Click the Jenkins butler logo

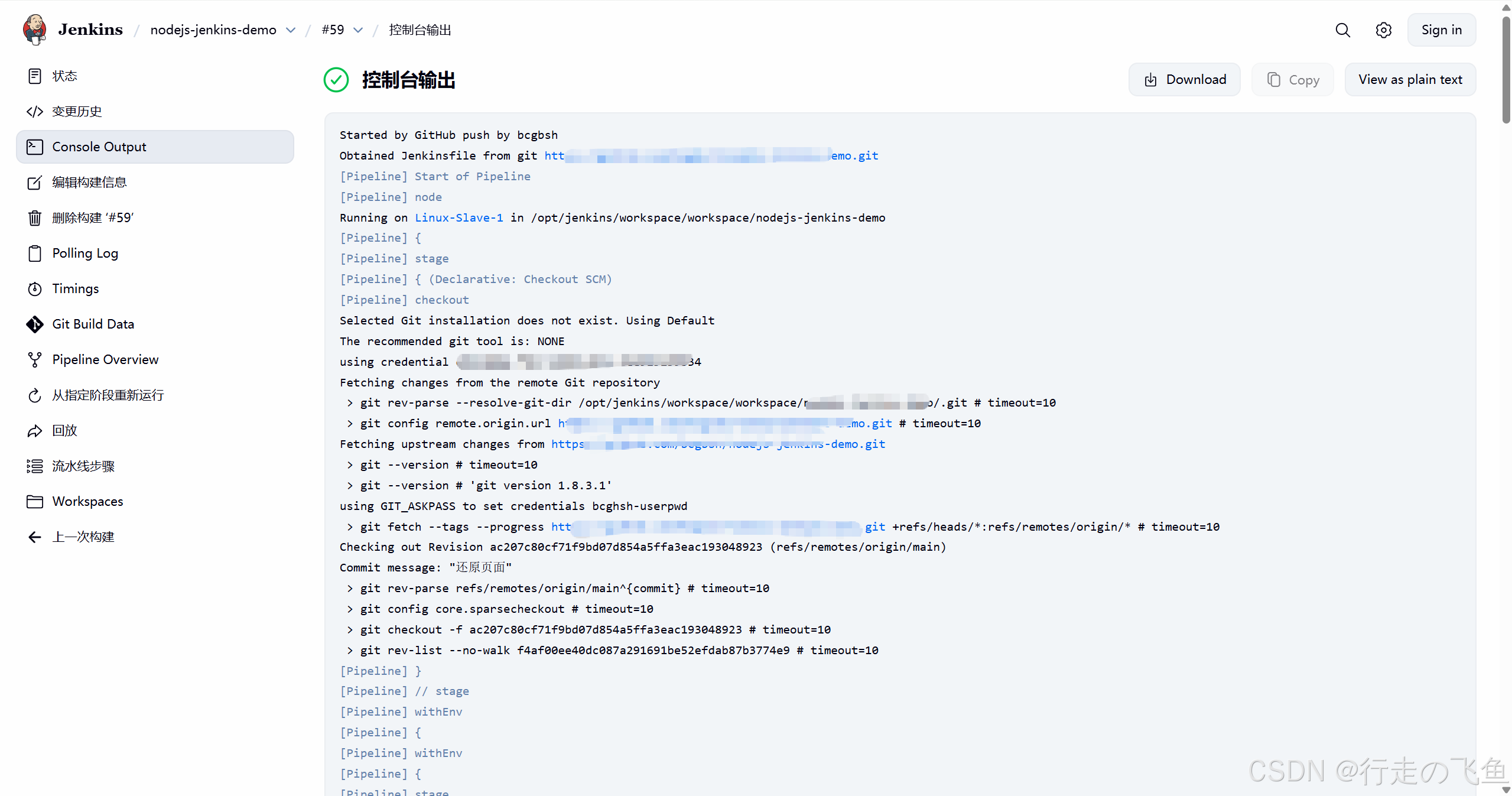pyautogui.click(x=35, y=30)
